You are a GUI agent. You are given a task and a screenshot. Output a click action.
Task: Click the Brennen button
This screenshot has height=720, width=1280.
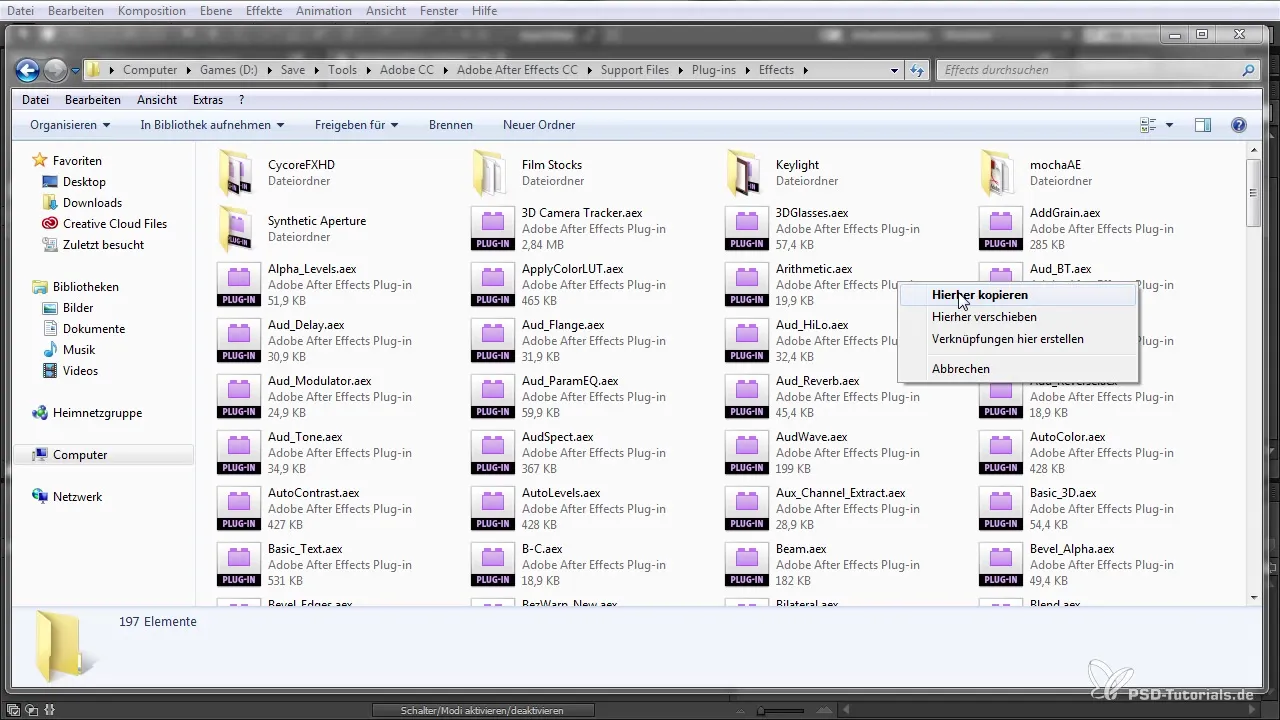[450, 125]
